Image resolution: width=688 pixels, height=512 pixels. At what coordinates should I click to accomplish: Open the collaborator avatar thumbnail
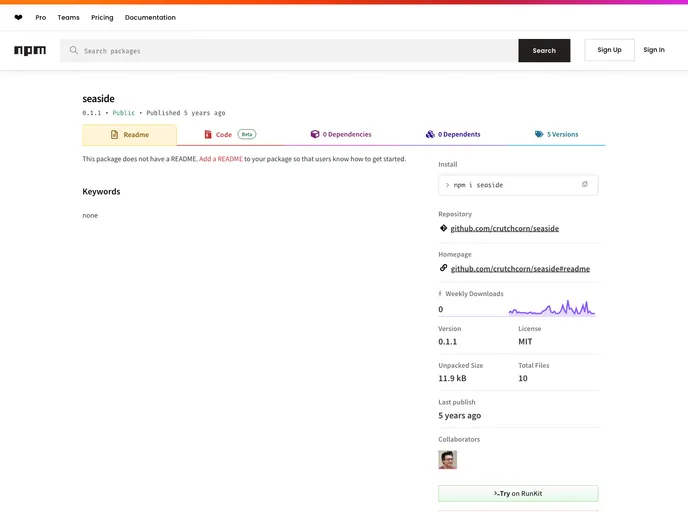447,459
